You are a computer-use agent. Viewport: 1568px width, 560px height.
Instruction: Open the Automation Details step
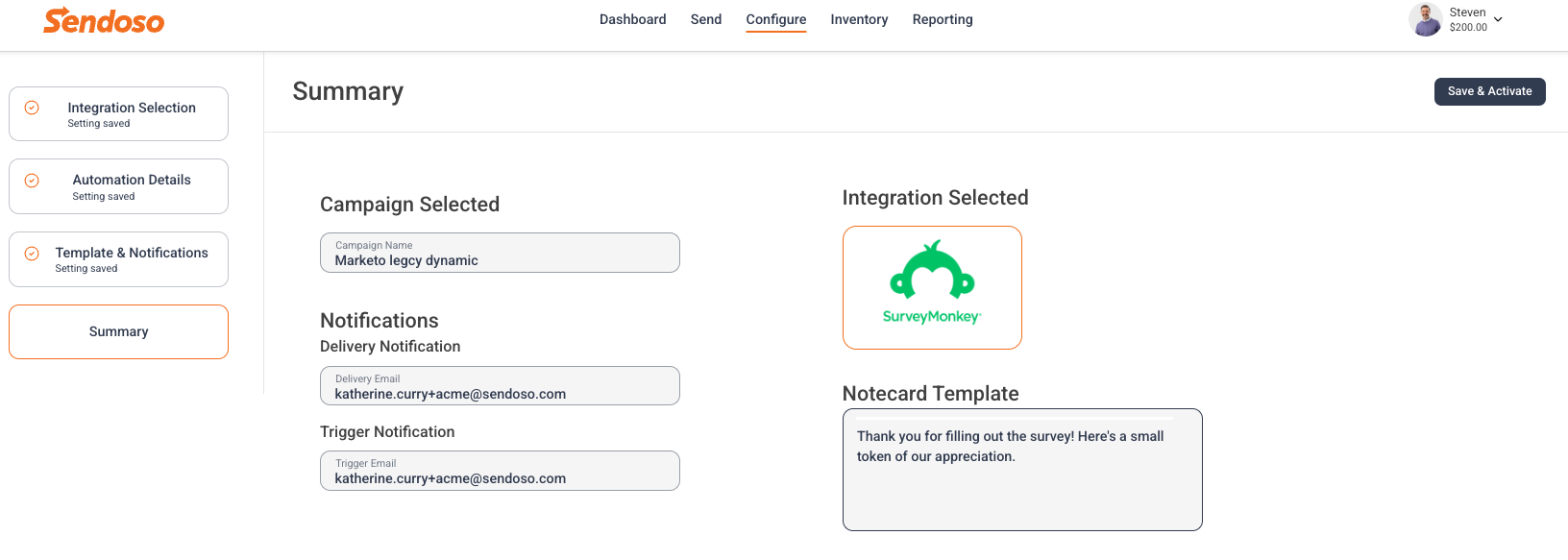[x=118, y=186]
